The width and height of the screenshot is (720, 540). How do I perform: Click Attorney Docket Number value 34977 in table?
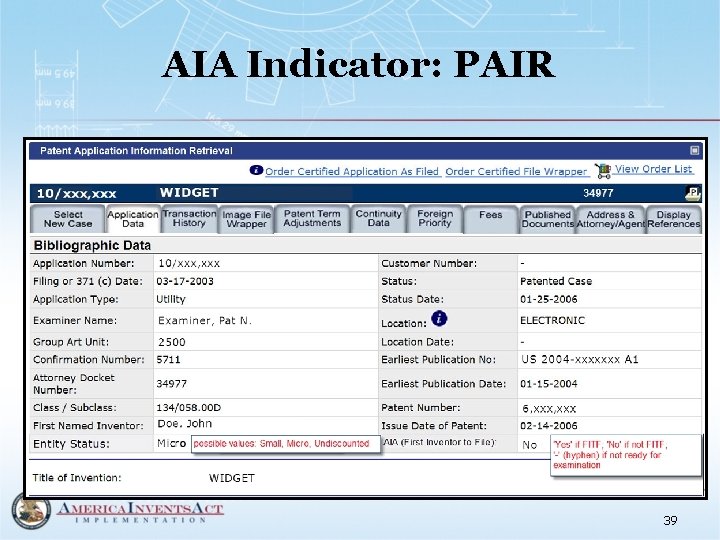[x=172, y=384]
